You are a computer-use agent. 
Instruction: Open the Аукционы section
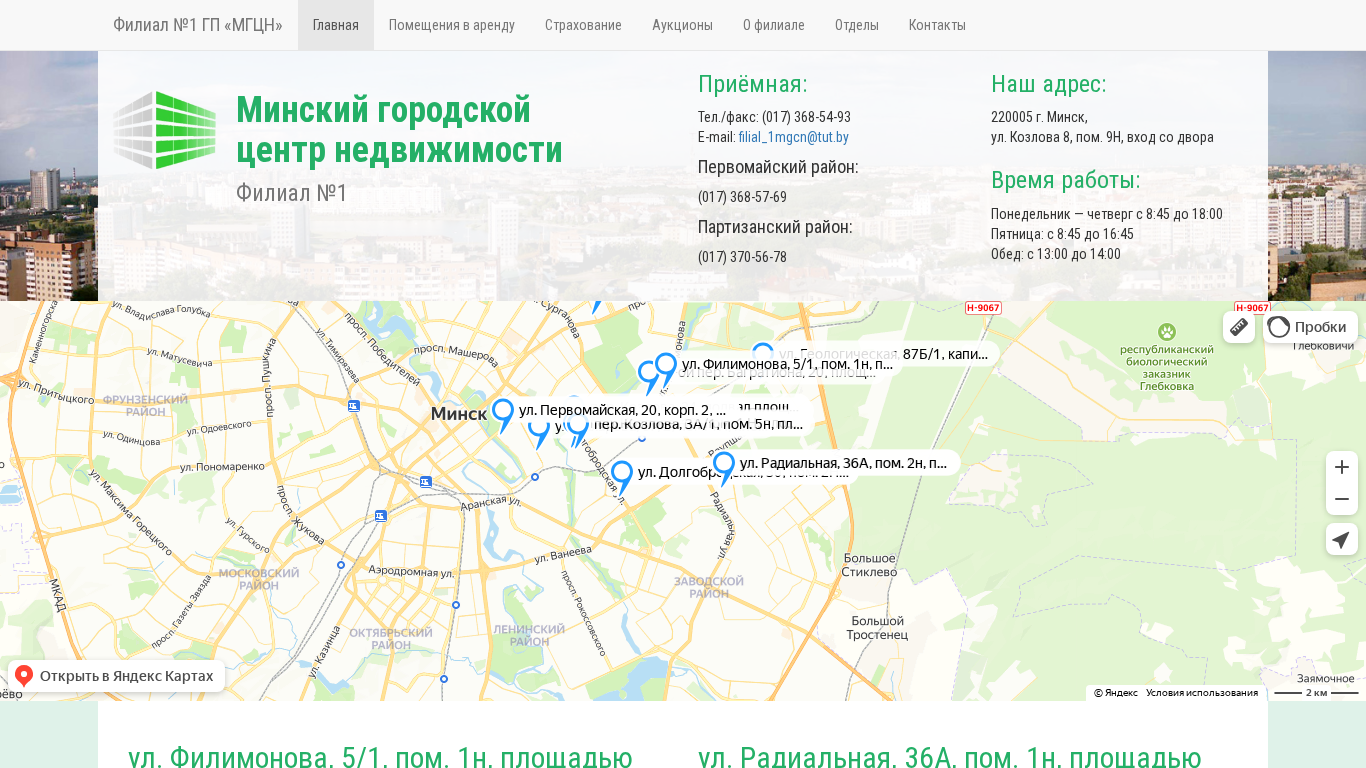coord(682,25)
